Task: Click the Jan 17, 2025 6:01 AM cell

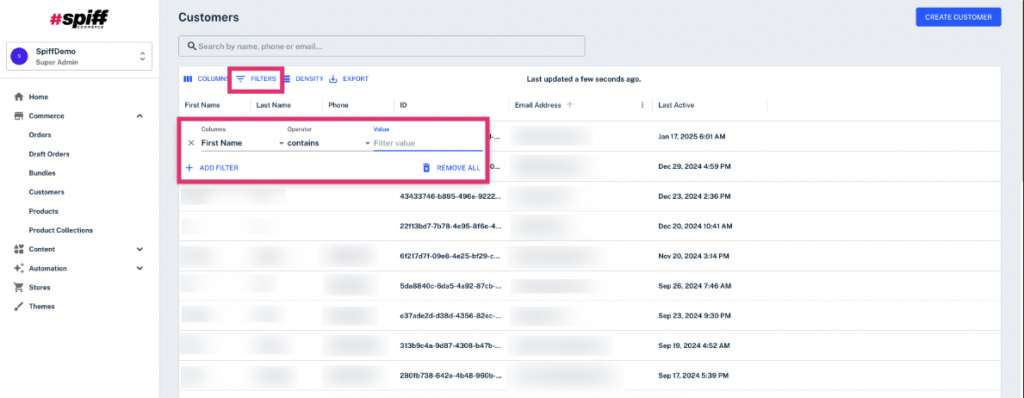Action: coord(692,137)
